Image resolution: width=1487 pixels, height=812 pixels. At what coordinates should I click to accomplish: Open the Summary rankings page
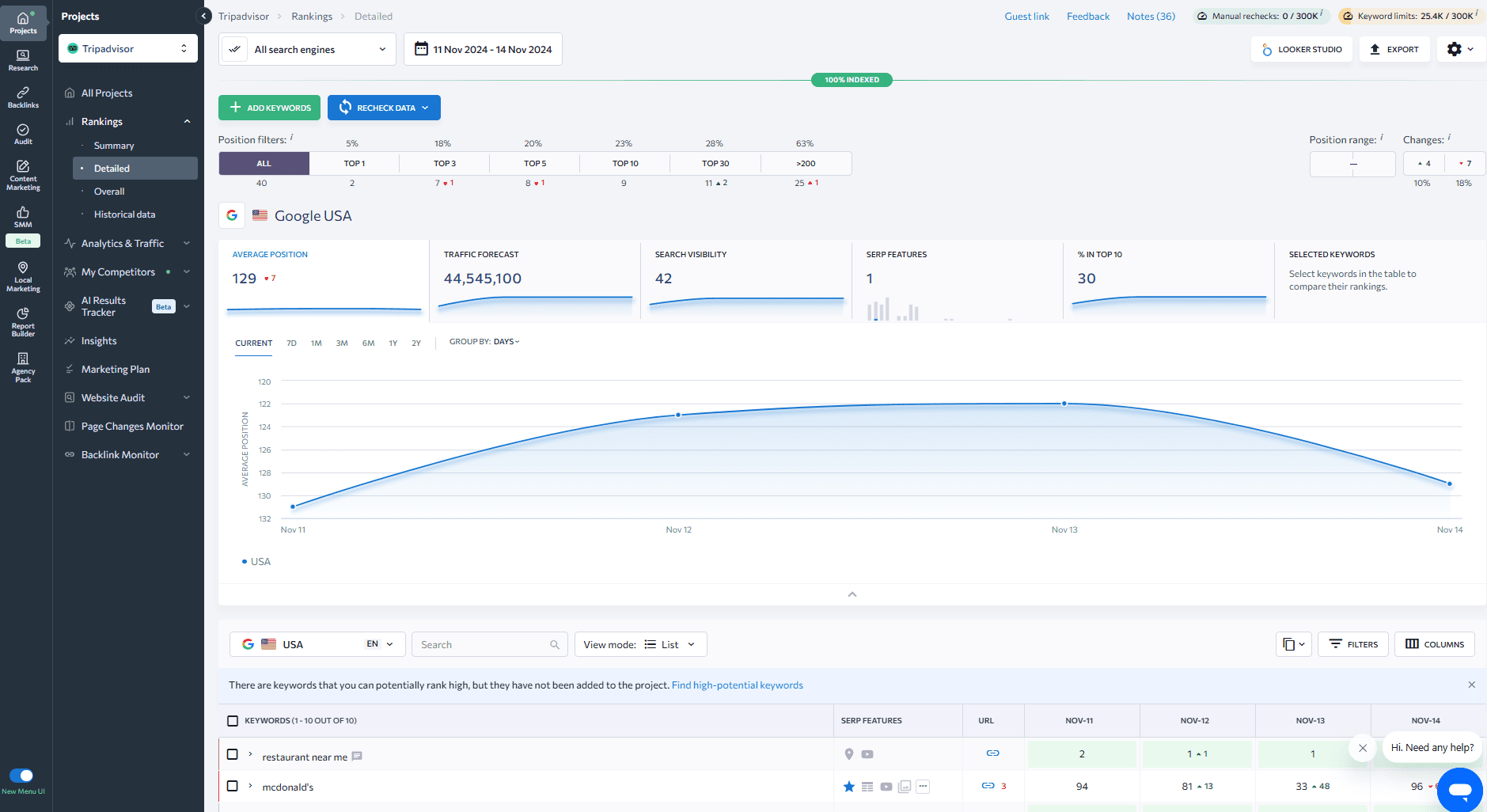pyautogui.click(x=114, y=146)
